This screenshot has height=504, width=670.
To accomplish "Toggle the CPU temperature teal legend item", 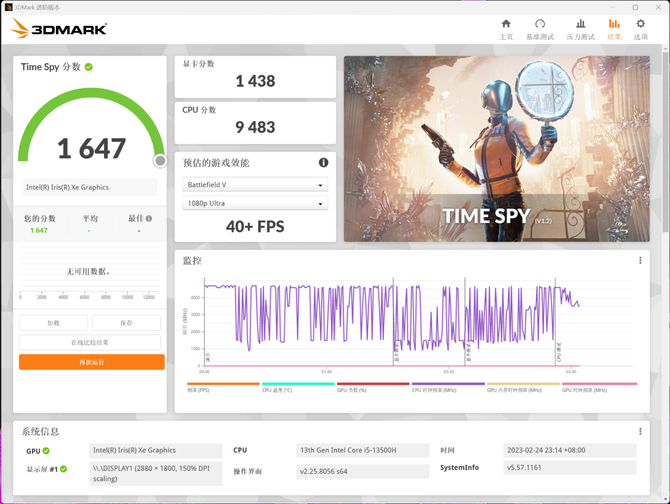I will click(x=298, y=387).
